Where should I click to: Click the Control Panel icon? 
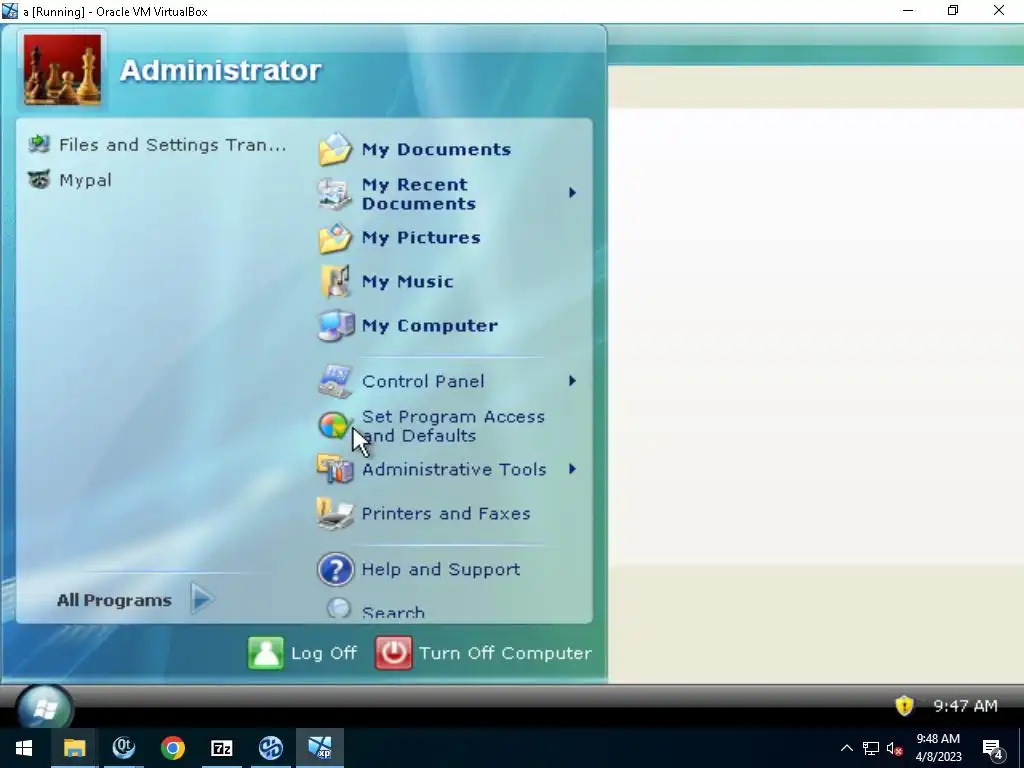[335, 381]
